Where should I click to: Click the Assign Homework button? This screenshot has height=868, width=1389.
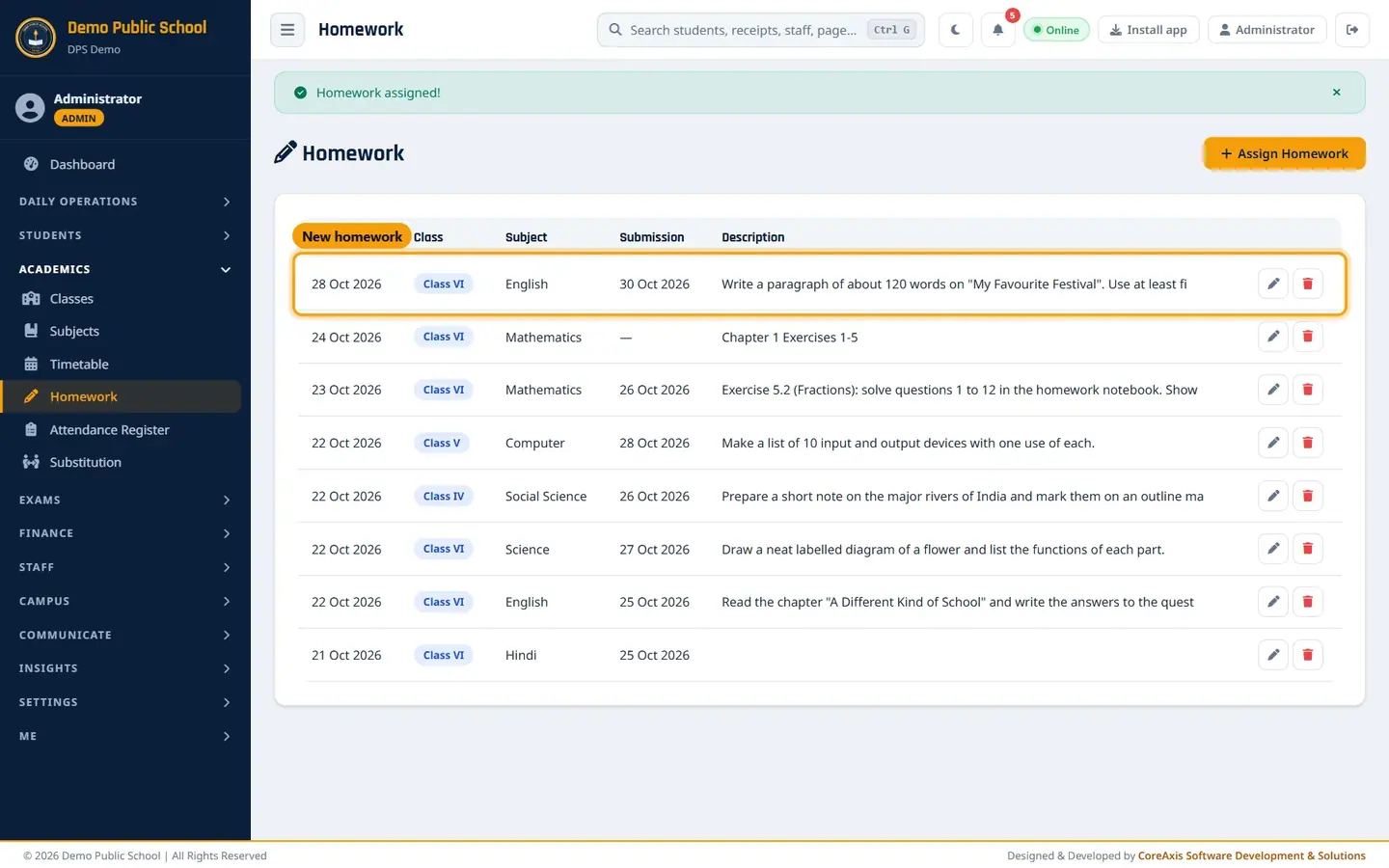(1284, 153)
